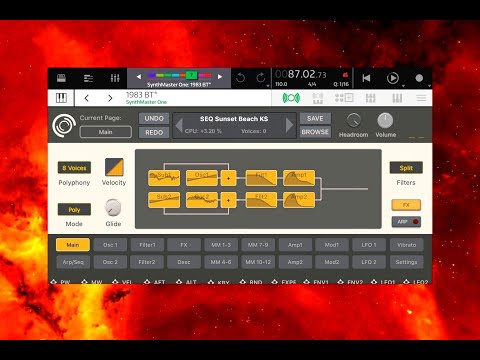The image size is (480, 360).
Task: Expand the small arrow under the play button
Action: click(403, 86)
